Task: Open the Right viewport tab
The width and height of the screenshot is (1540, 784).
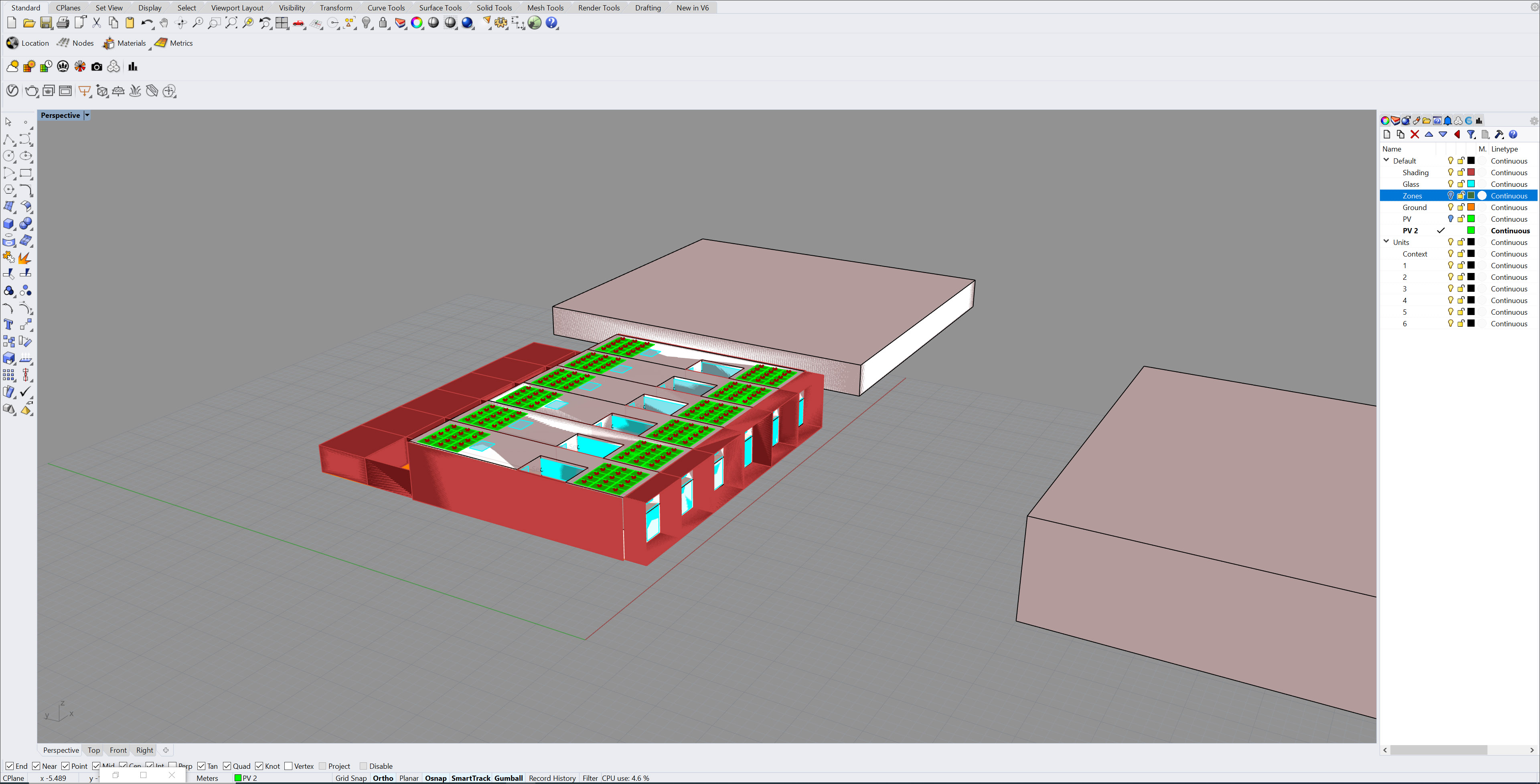Action: [x=145, y=750]
